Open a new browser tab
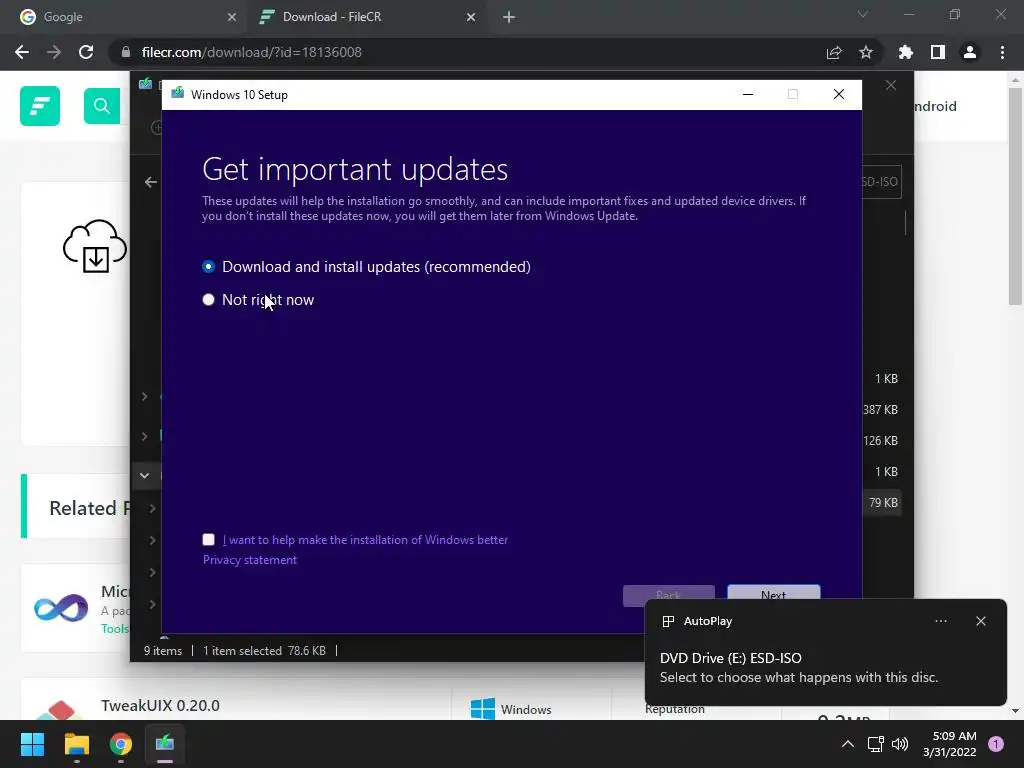1024x768 pixels. tap(509, 17)
